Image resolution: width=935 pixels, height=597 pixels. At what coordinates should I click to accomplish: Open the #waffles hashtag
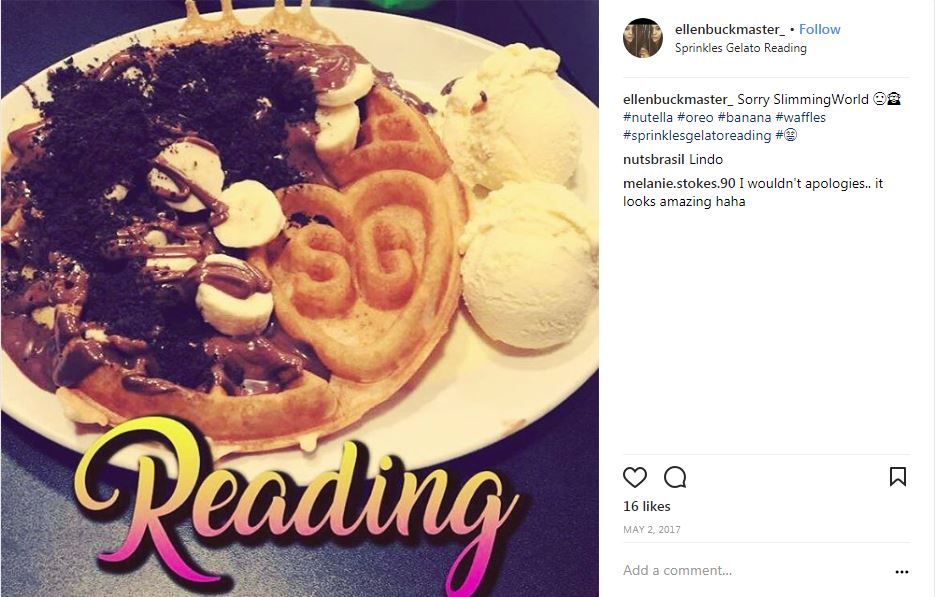coord(800,117)
